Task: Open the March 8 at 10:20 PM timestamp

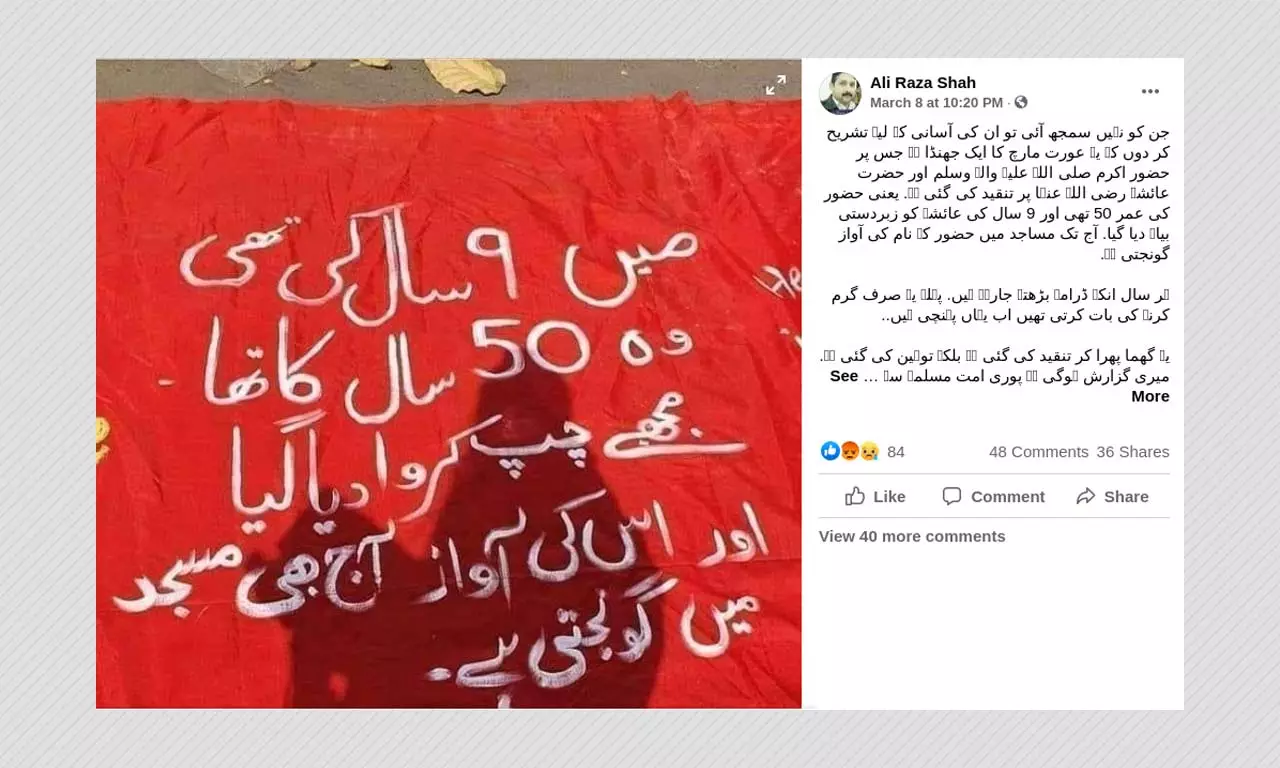Action: point(936,103)
